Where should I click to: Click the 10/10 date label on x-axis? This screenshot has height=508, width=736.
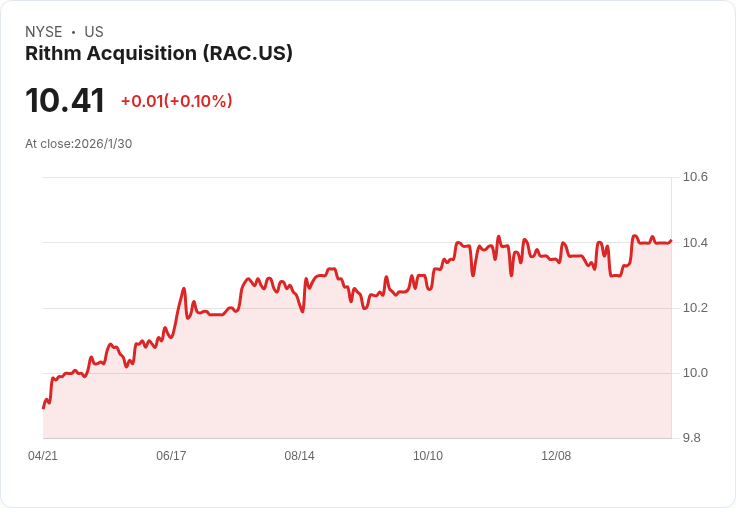click(428, 455)
